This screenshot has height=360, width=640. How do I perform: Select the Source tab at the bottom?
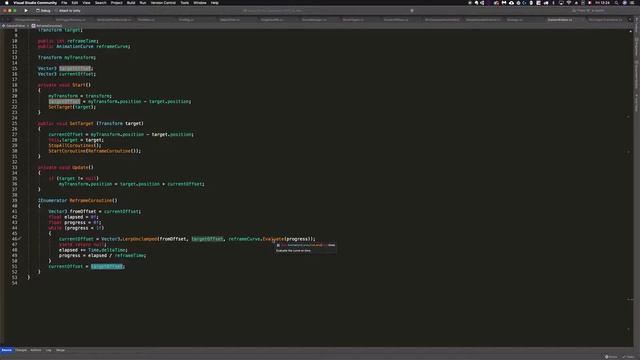7,350
